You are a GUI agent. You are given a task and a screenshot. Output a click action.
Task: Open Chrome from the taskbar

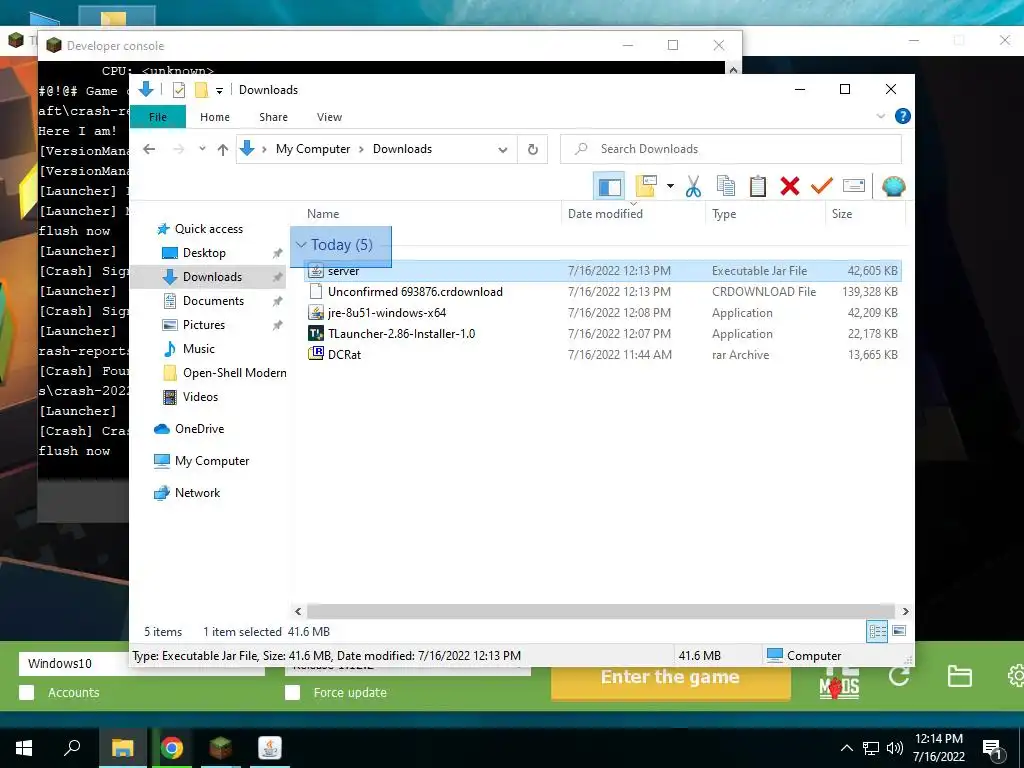[x=172, y=748]
